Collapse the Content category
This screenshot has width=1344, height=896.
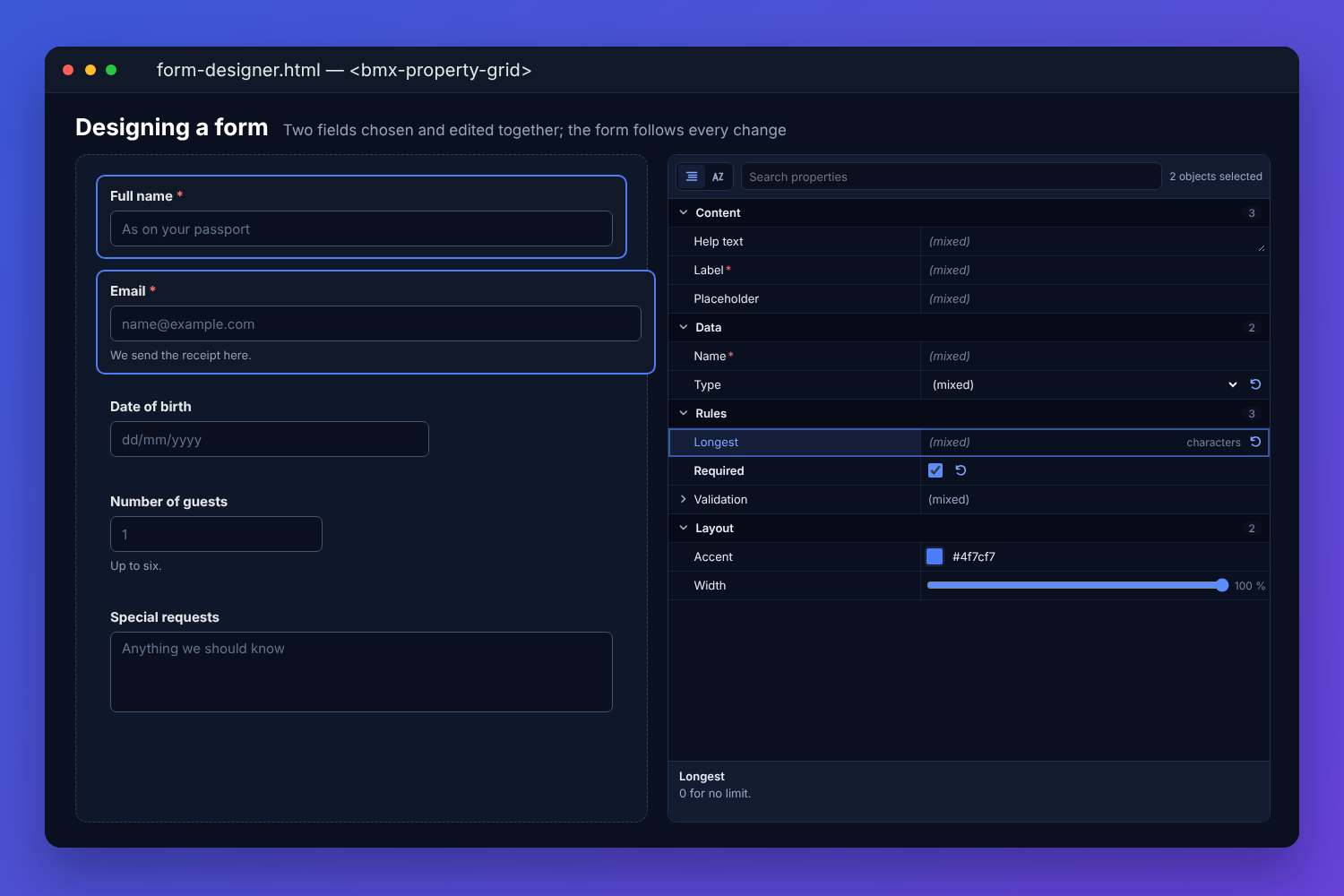point(684,212)
